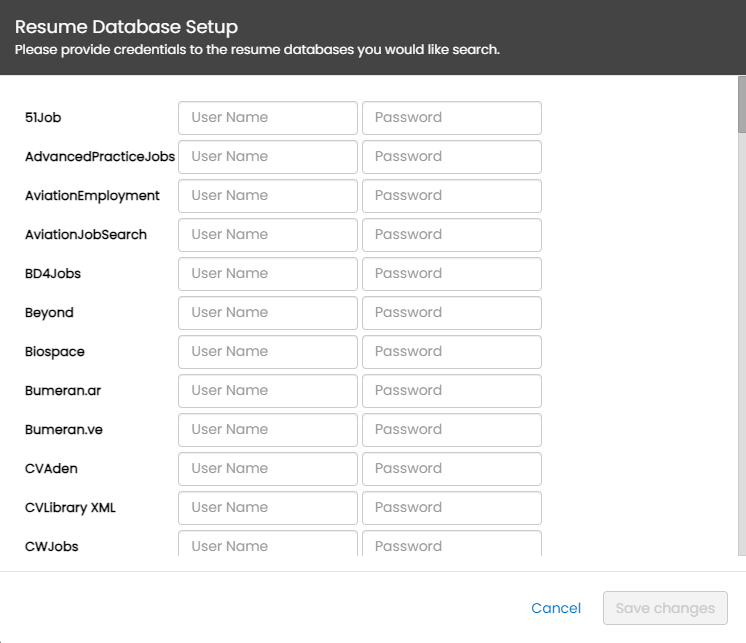
Task: Click the AdvancedPracticeJobs label
Action: point(100,156)
